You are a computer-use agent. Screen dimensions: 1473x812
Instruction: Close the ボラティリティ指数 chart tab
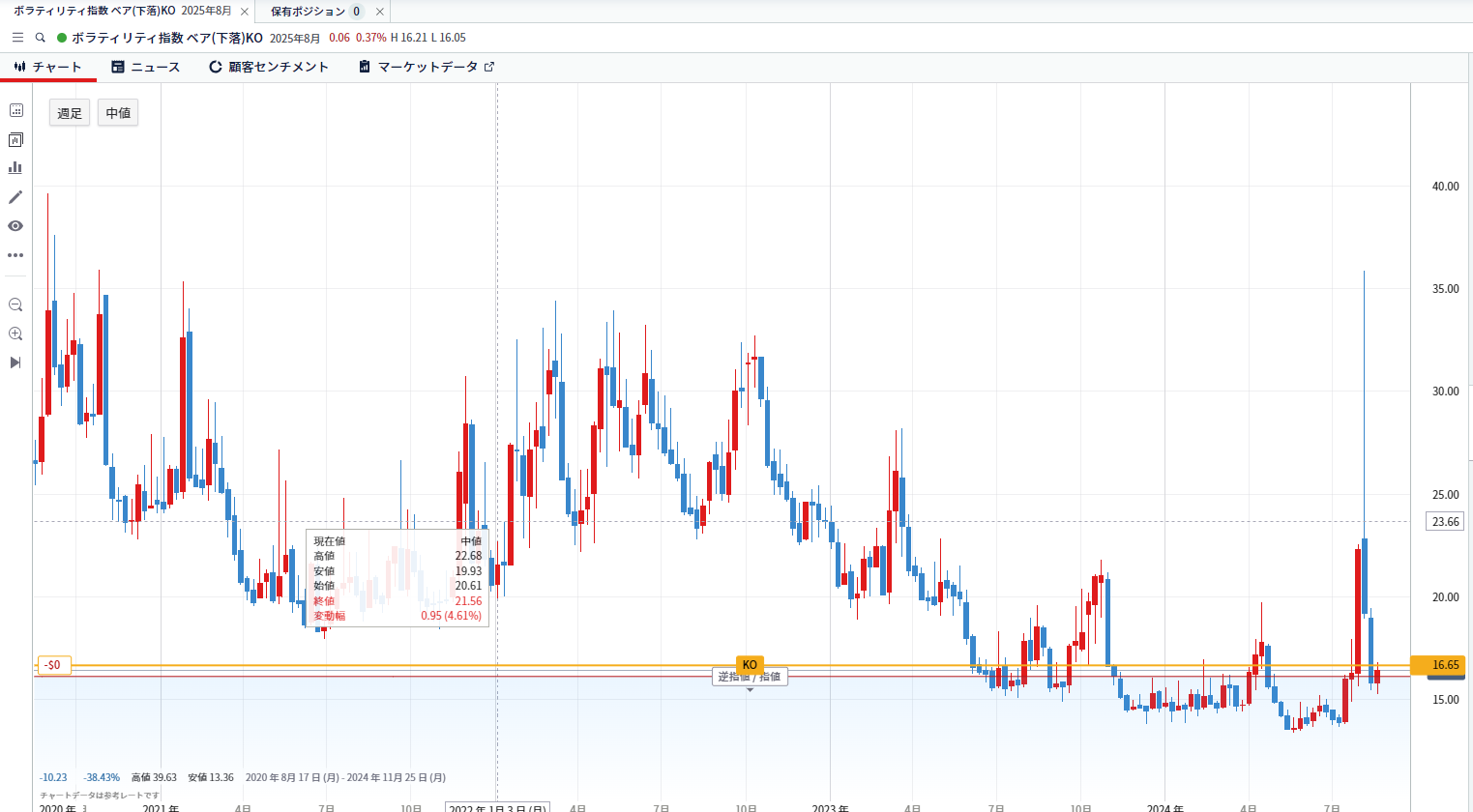(x=245, y=12)
